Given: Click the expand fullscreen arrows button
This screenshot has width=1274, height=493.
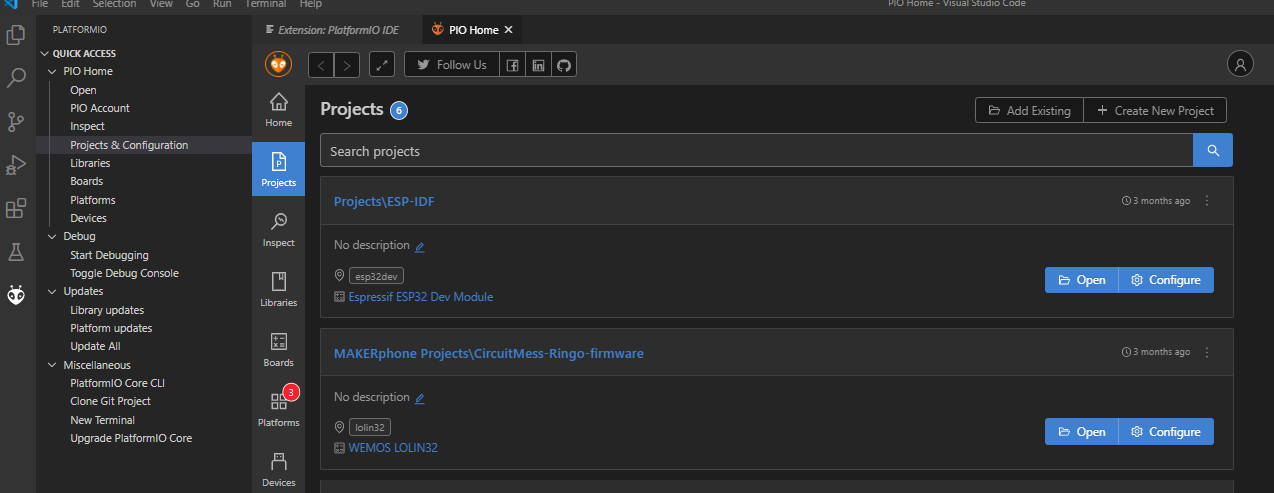Looking at the screenshot, I should 382,65.
